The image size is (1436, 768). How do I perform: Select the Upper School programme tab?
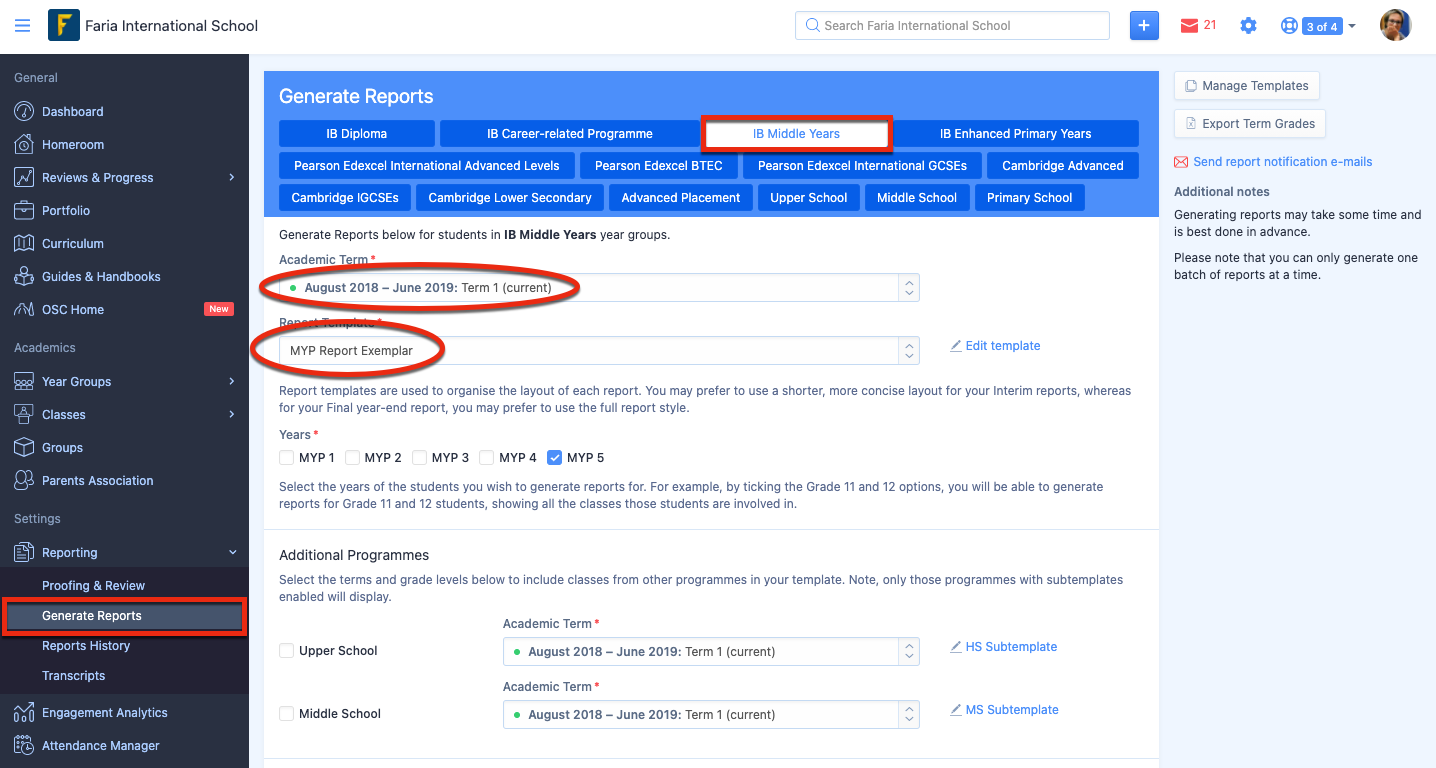(809, 198)
